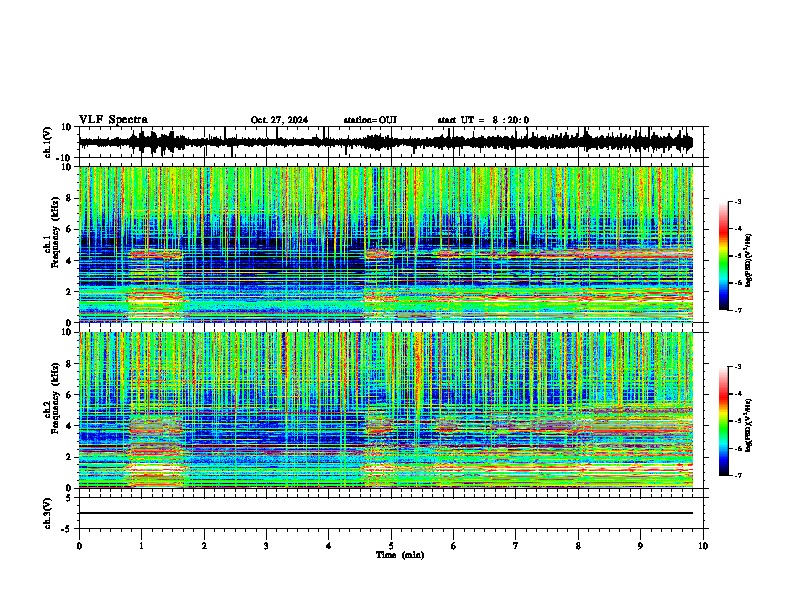Click the '3' tick label on time axis

pyautogui.click(x=266, y=546)
